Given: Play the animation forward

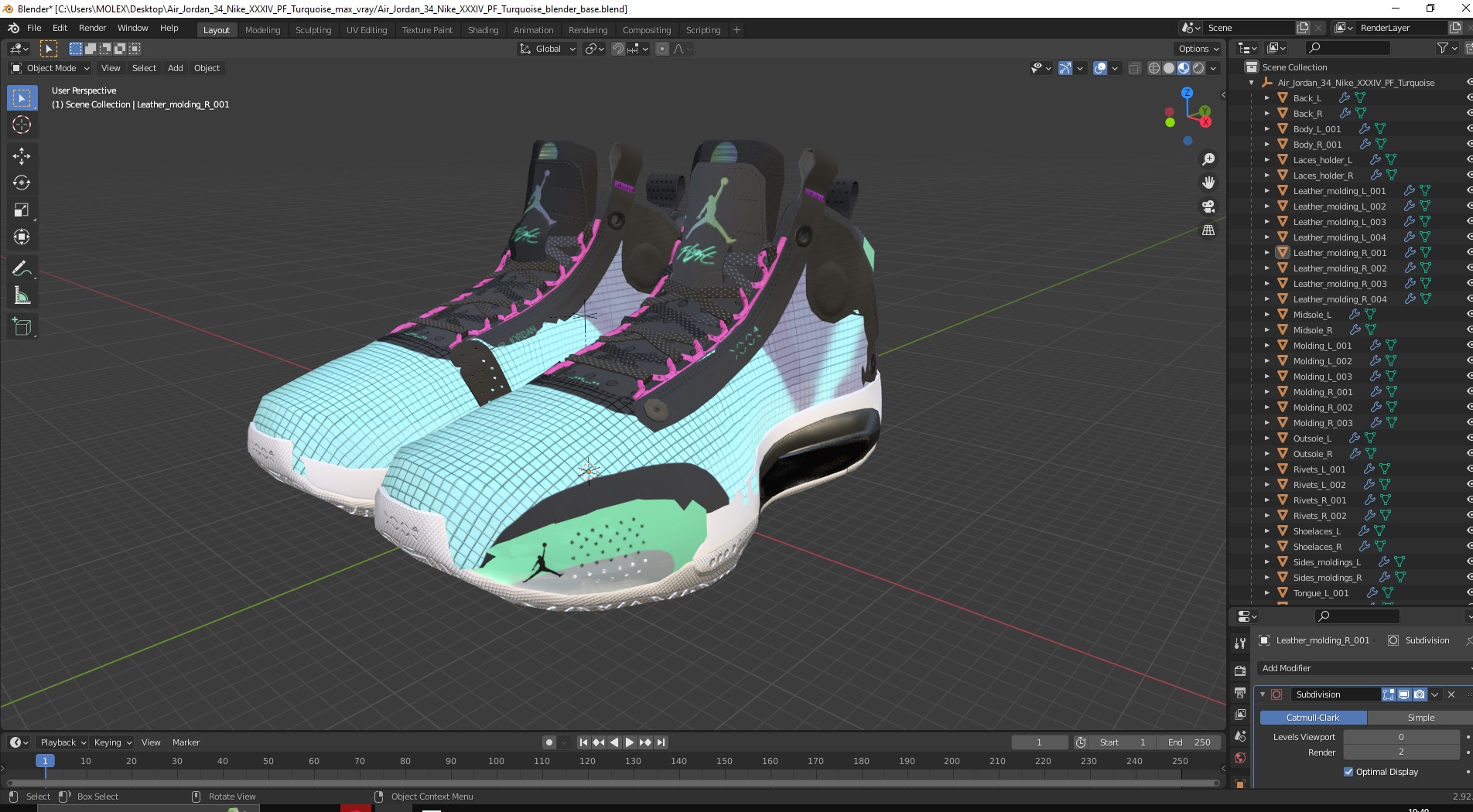Looking at the screenshot, I should pos(629,742).
